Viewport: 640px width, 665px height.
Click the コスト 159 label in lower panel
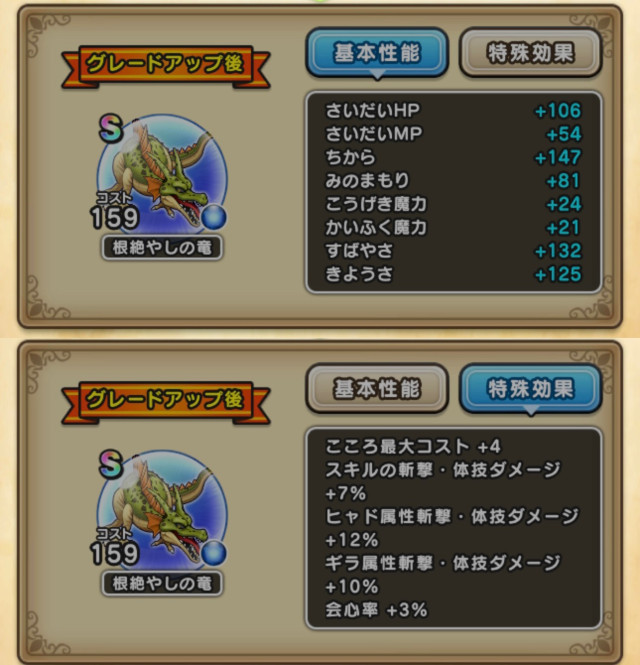[x=115, y=547]
